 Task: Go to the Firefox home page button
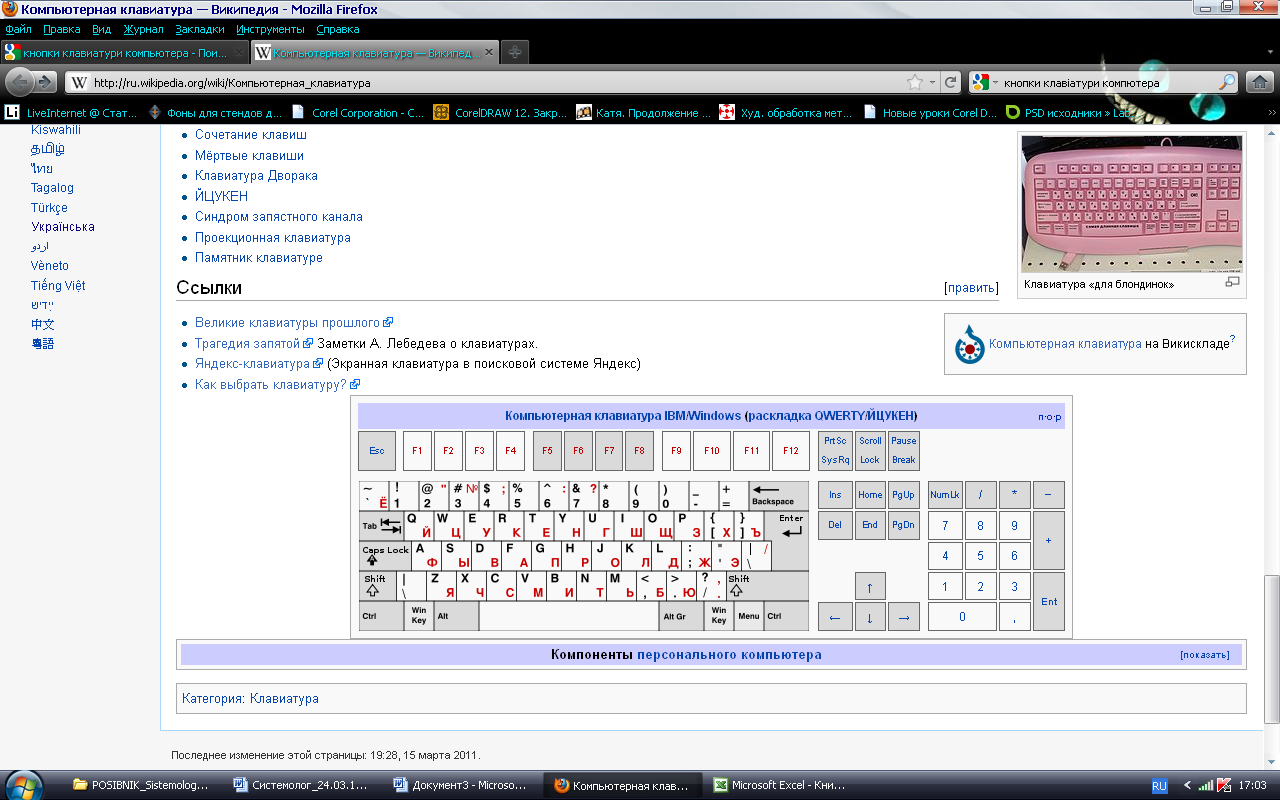point(1260,82)
